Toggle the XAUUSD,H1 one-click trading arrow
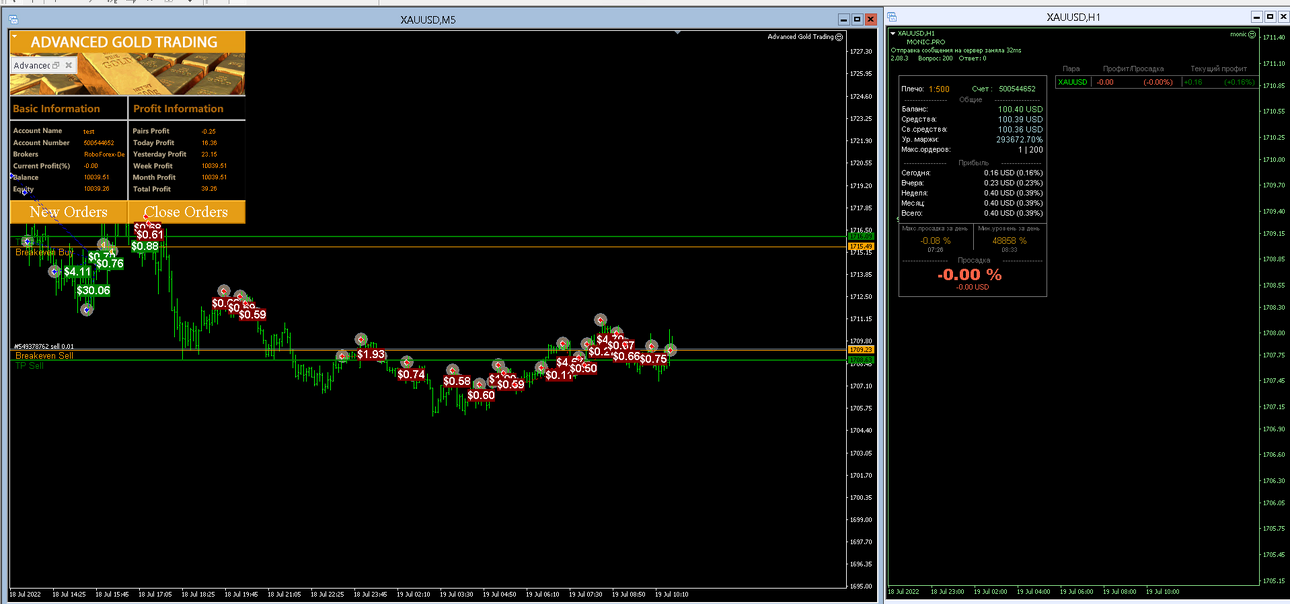This screenshot has width=1290, height=604. point(893,33)
